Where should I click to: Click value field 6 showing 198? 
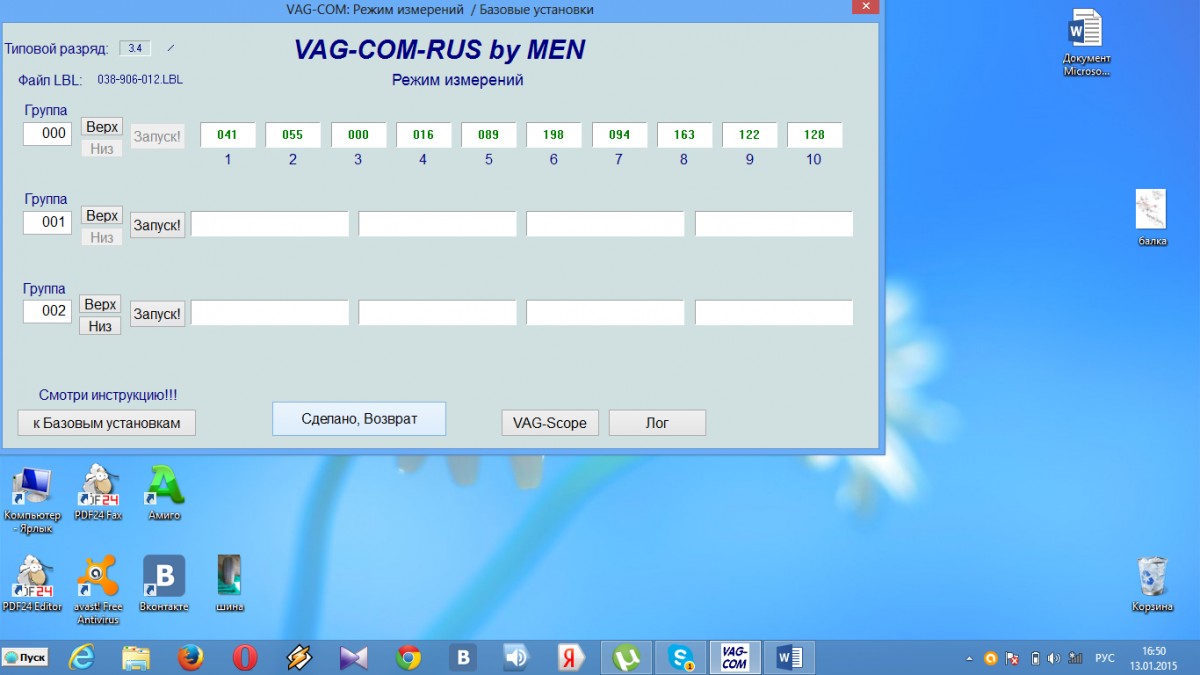pyautogui.click(x=554, y=135)
